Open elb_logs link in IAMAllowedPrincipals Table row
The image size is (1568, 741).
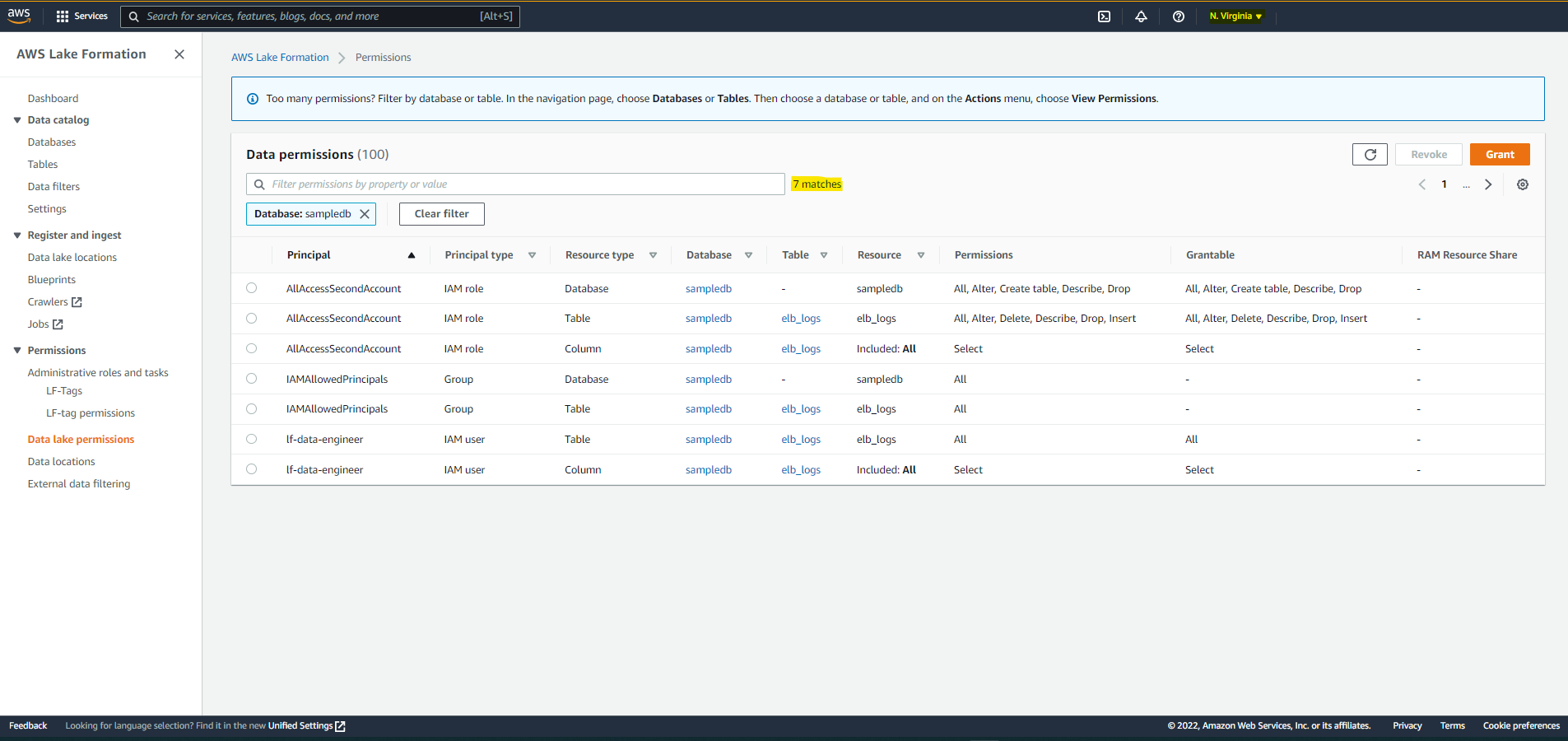[801, 409]
